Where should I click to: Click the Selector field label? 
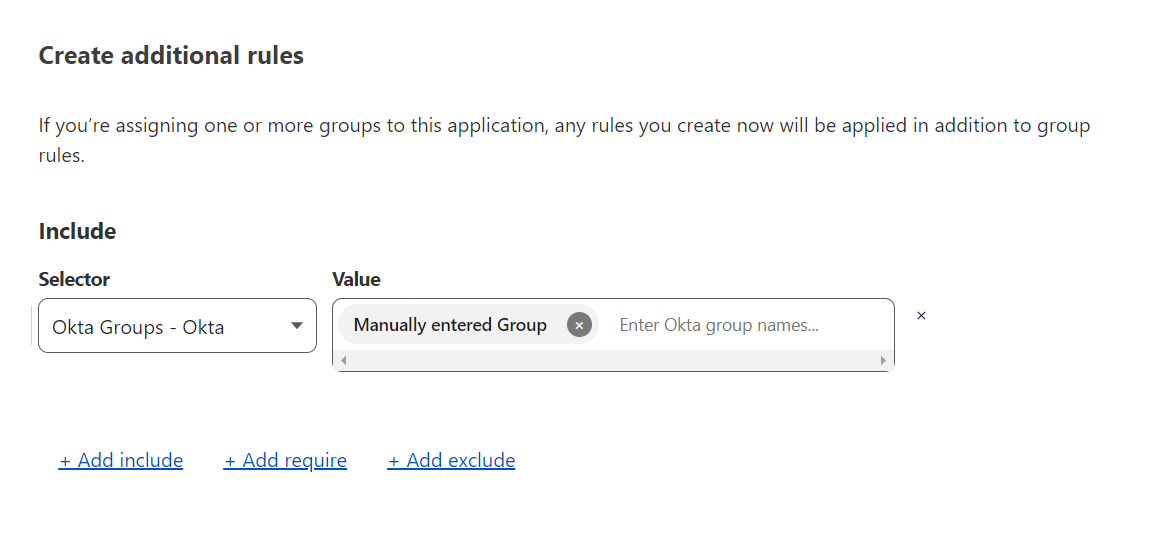pos(74,279)
